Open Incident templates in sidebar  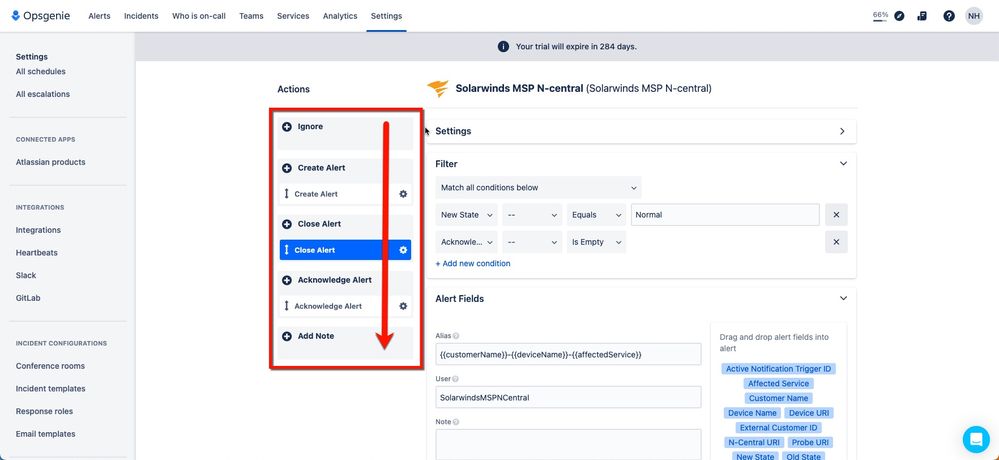coord(50,389)
